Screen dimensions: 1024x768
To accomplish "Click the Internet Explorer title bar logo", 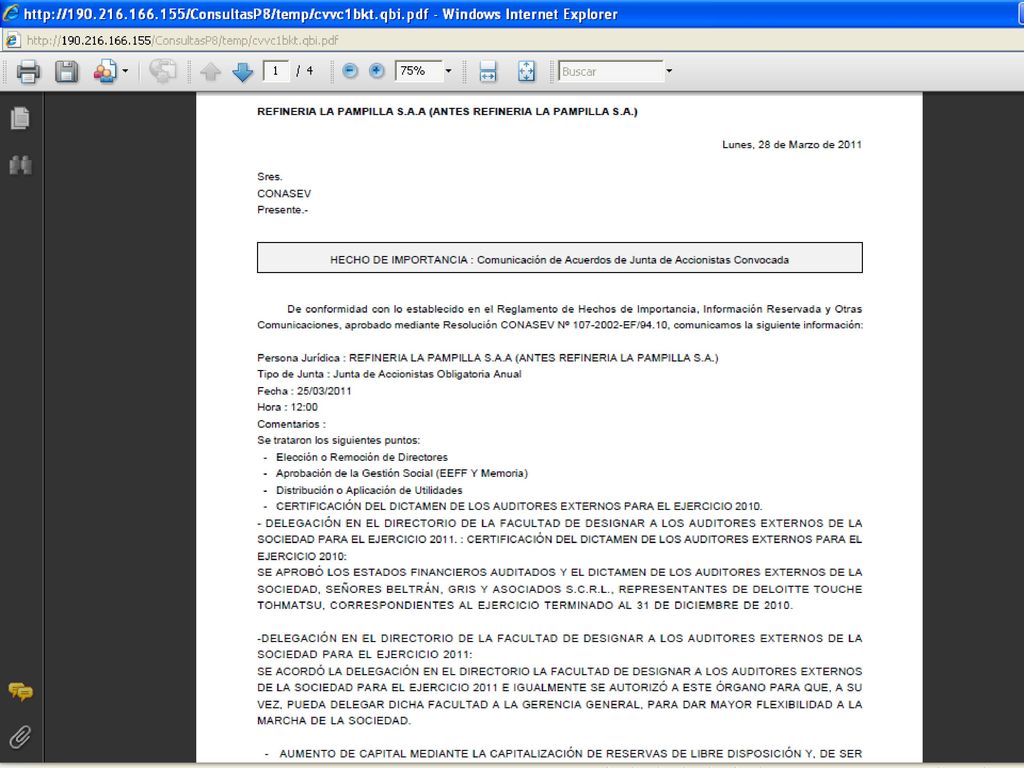I will [x=10, y=13].
